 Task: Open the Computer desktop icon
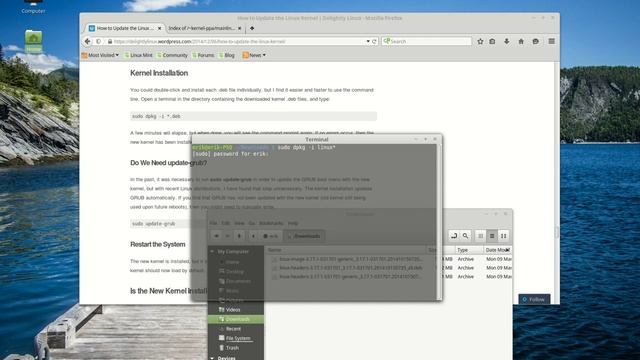(33, 7)
